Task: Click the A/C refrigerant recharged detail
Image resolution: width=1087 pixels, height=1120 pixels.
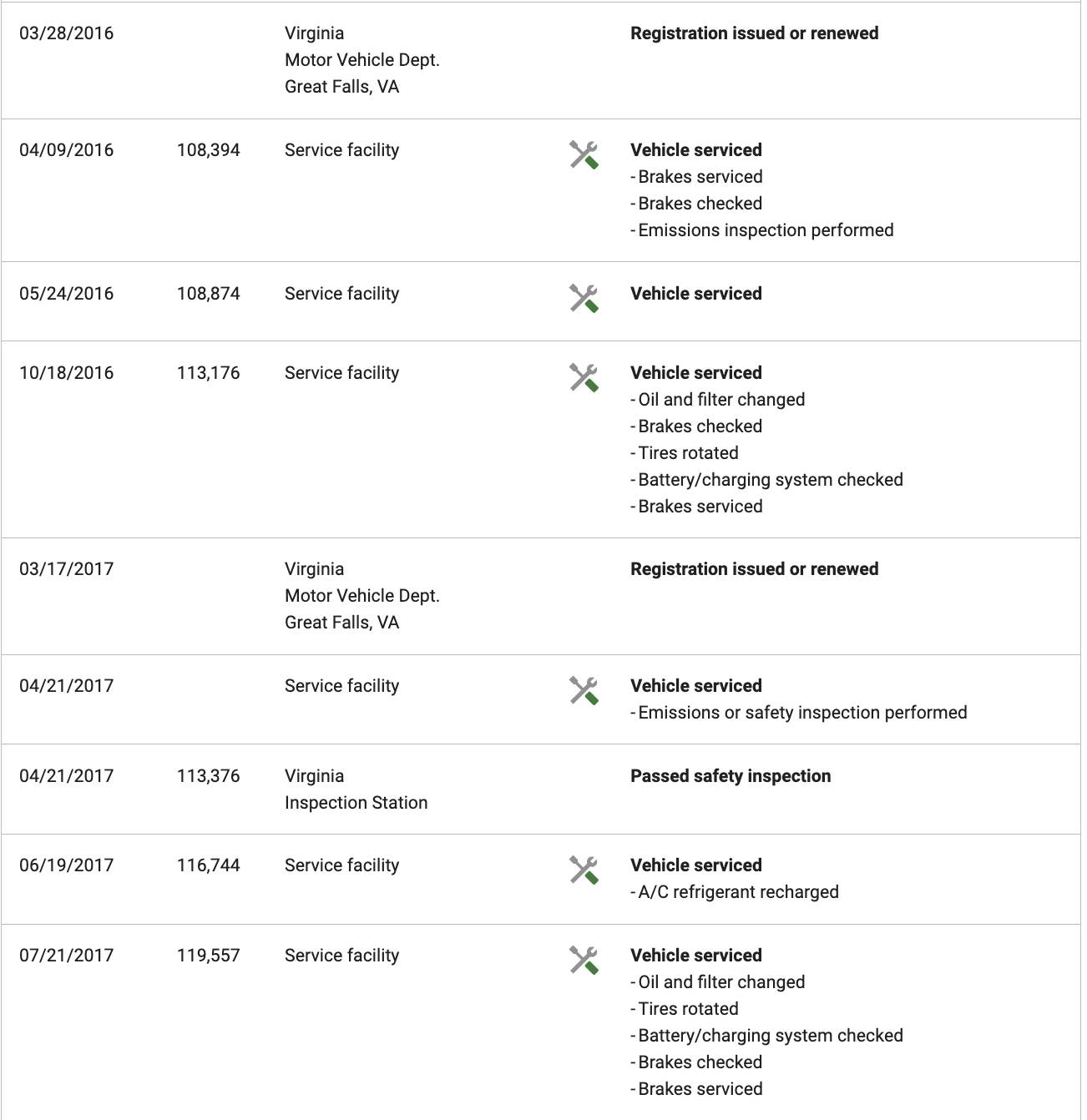Action: (735, 892)
